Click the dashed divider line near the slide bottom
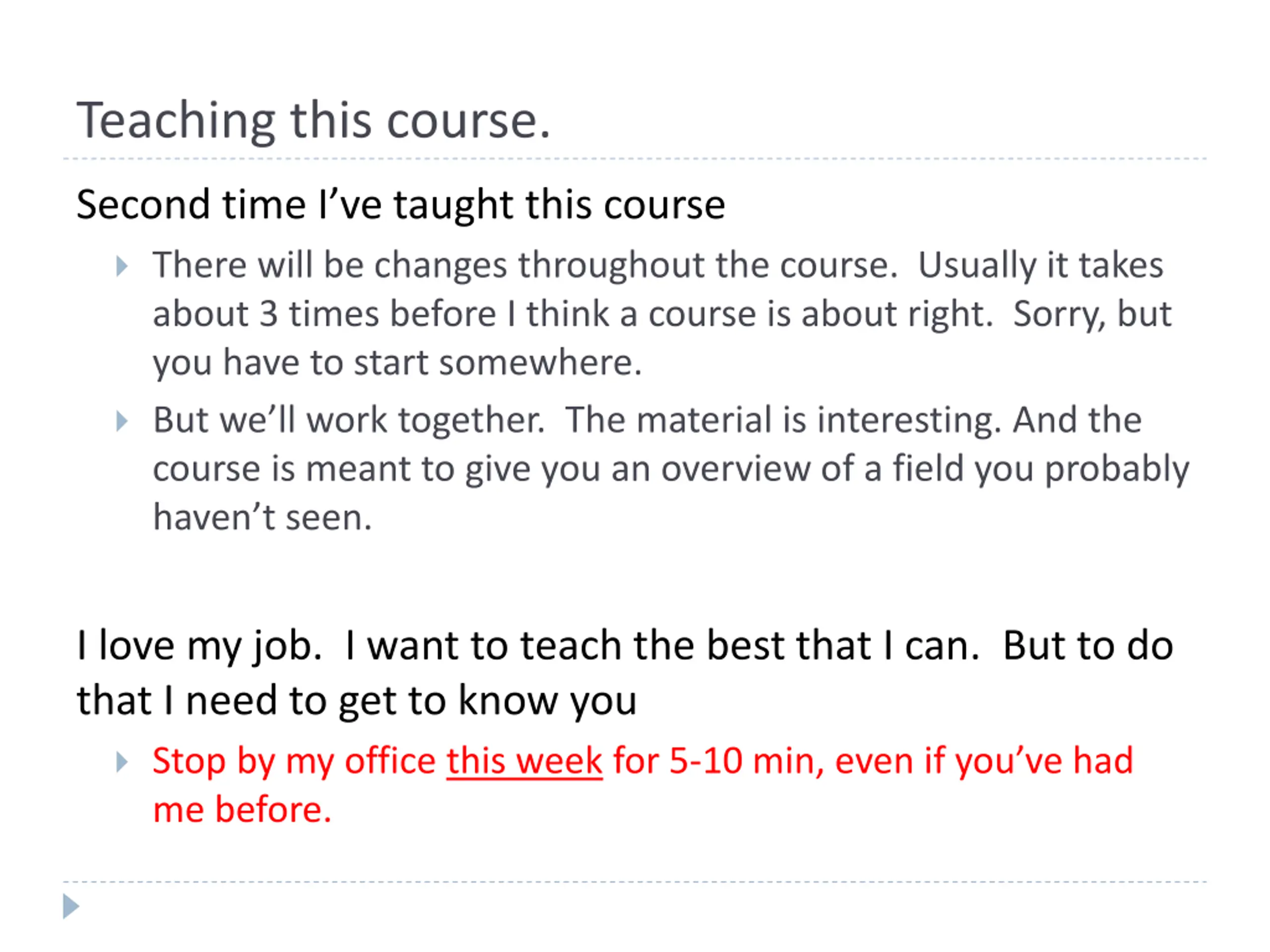 pos(635,882)
